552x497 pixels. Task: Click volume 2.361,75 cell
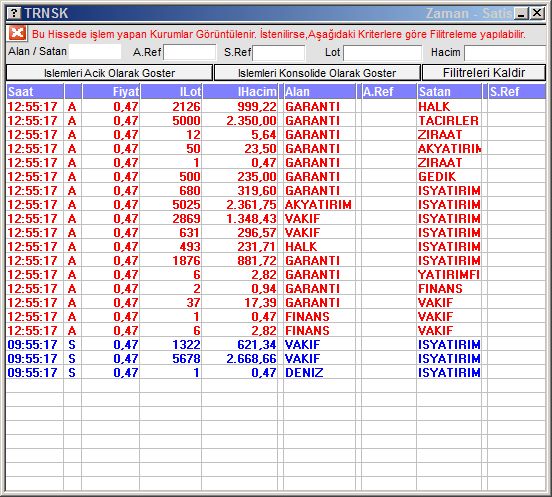point(240,205)
